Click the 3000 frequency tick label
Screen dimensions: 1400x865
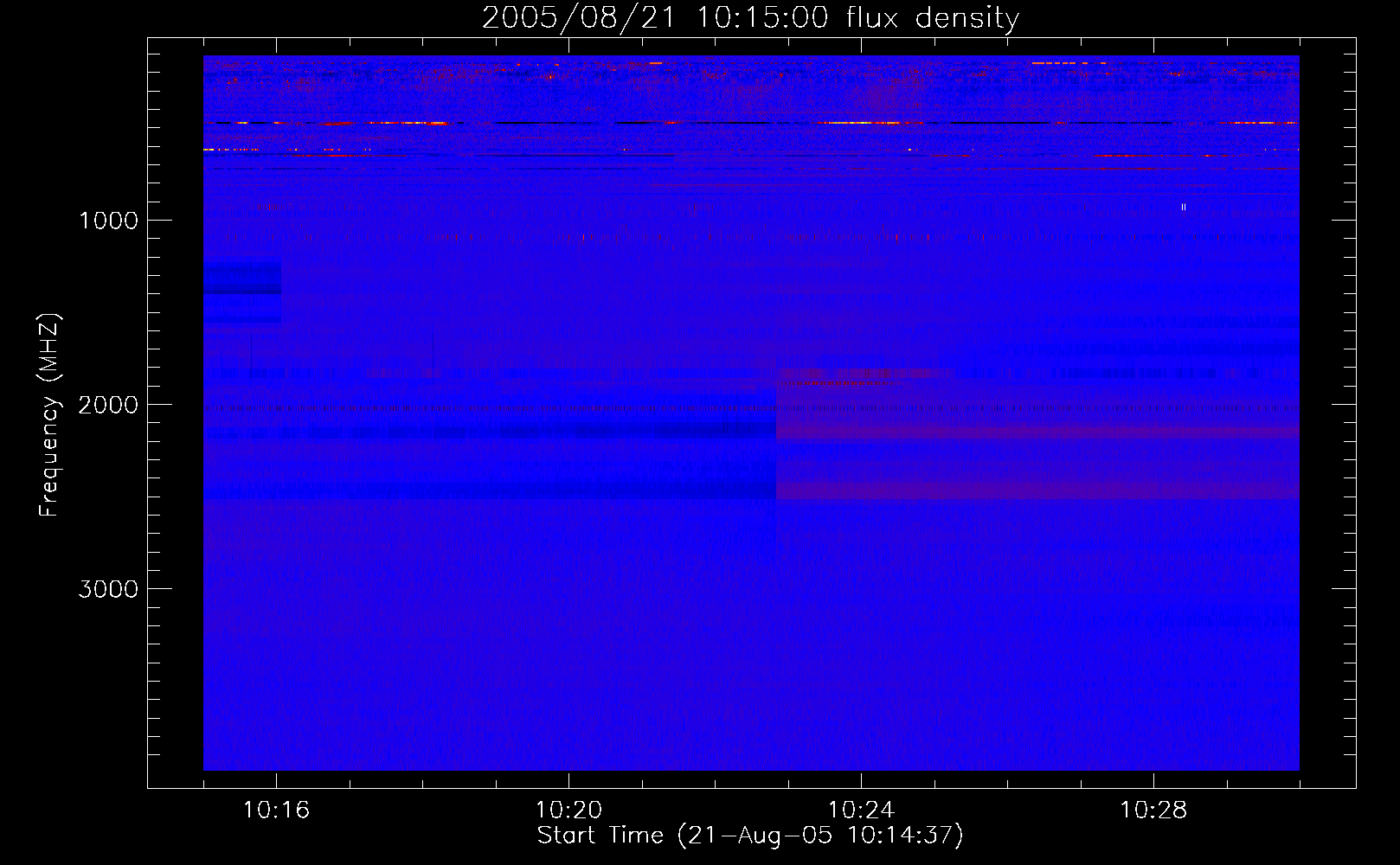coord(108,589)
